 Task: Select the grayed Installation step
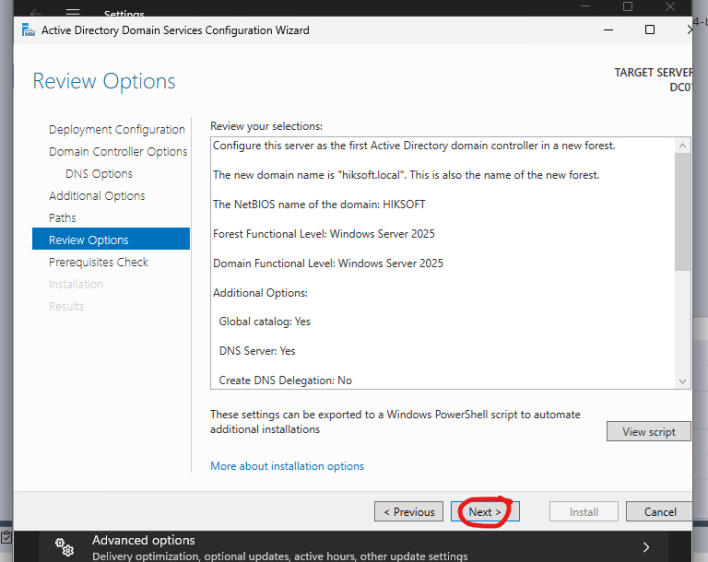pos(76,284)
